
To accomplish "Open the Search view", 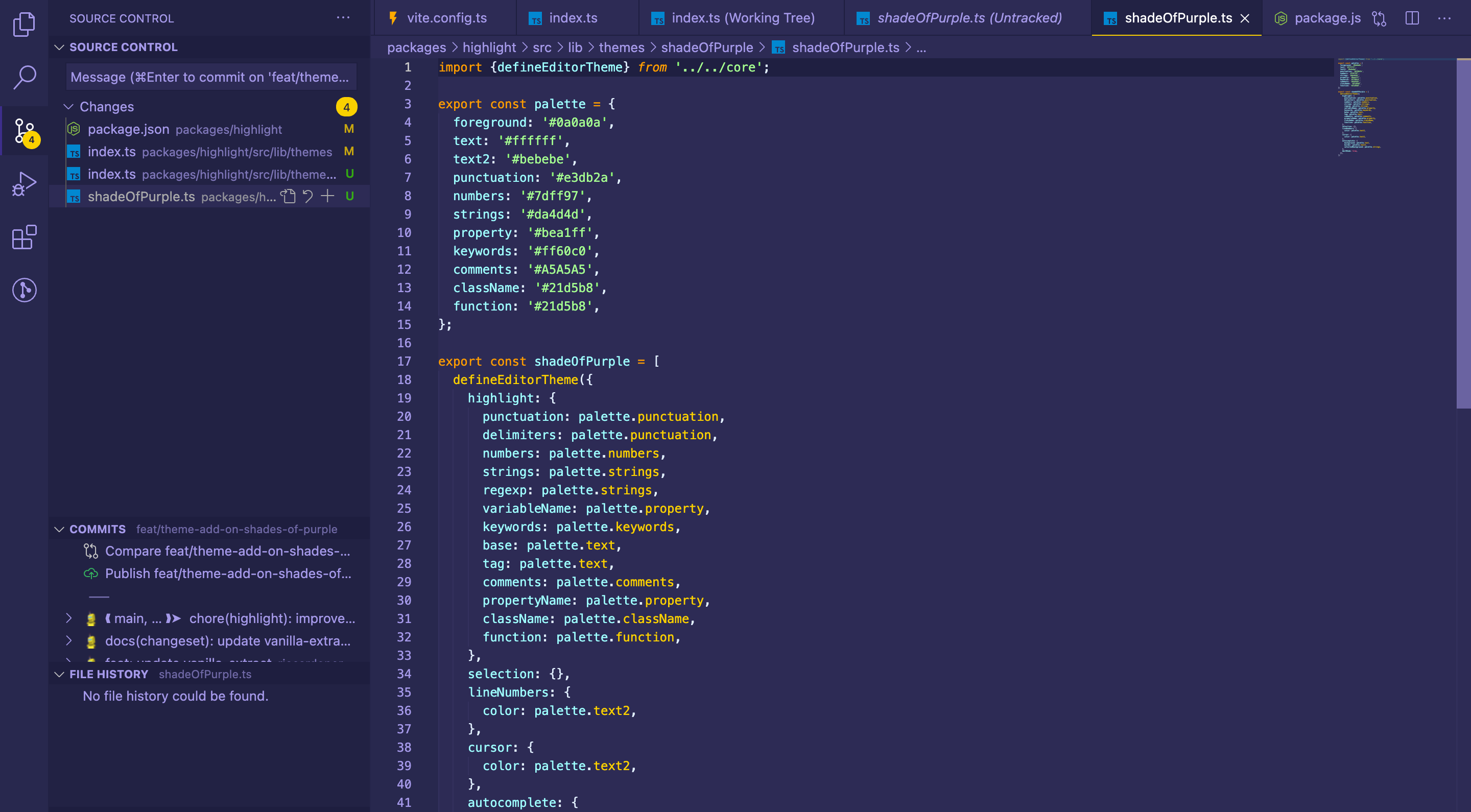I will [x=25, y=77].
